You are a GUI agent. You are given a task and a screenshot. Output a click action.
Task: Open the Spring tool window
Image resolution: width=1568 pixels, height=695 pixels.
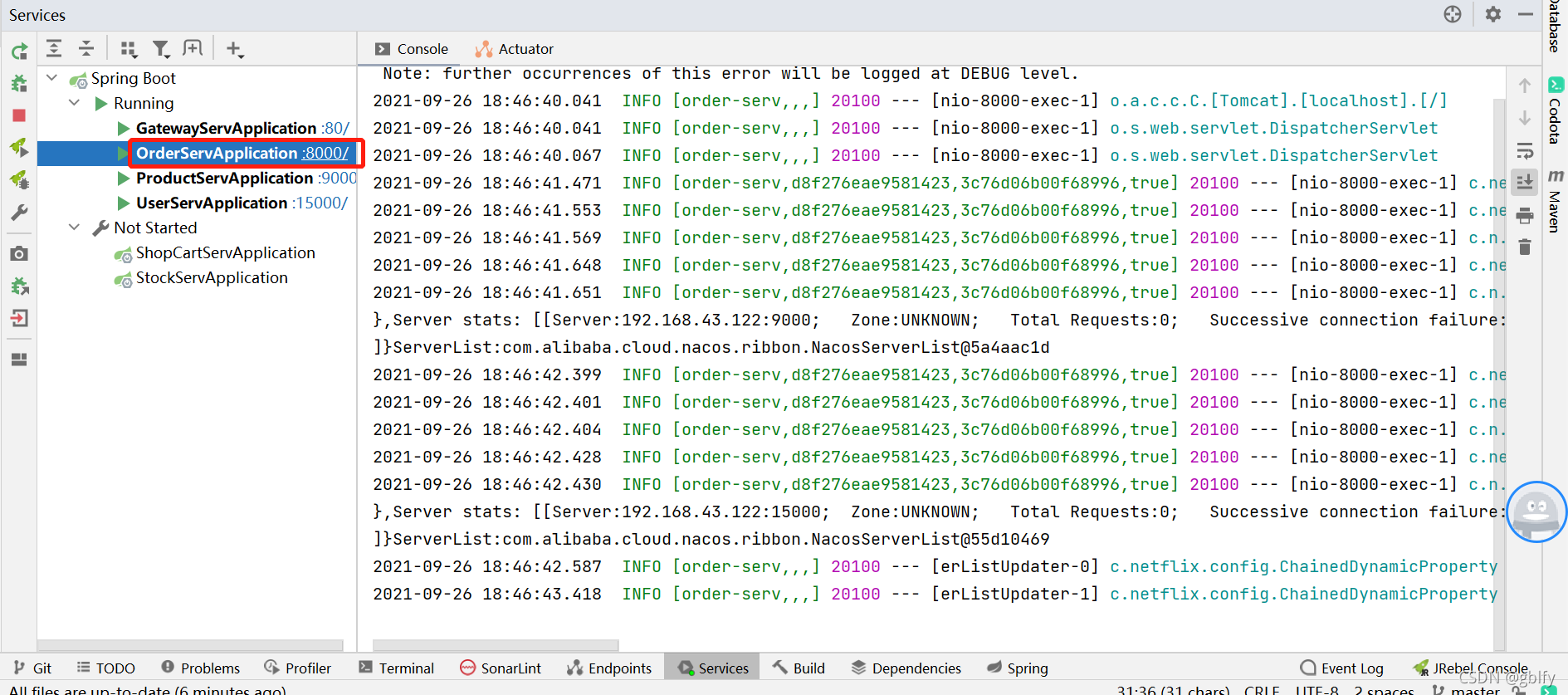(1018, 668)
